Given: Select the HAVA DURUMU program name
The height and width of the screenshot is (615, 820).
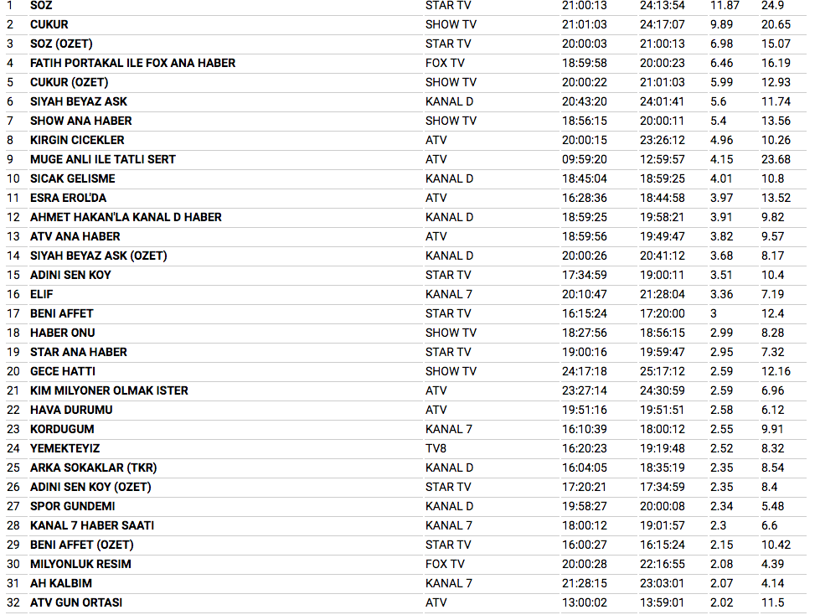Looking at the screenshot, I should (71, 410).
